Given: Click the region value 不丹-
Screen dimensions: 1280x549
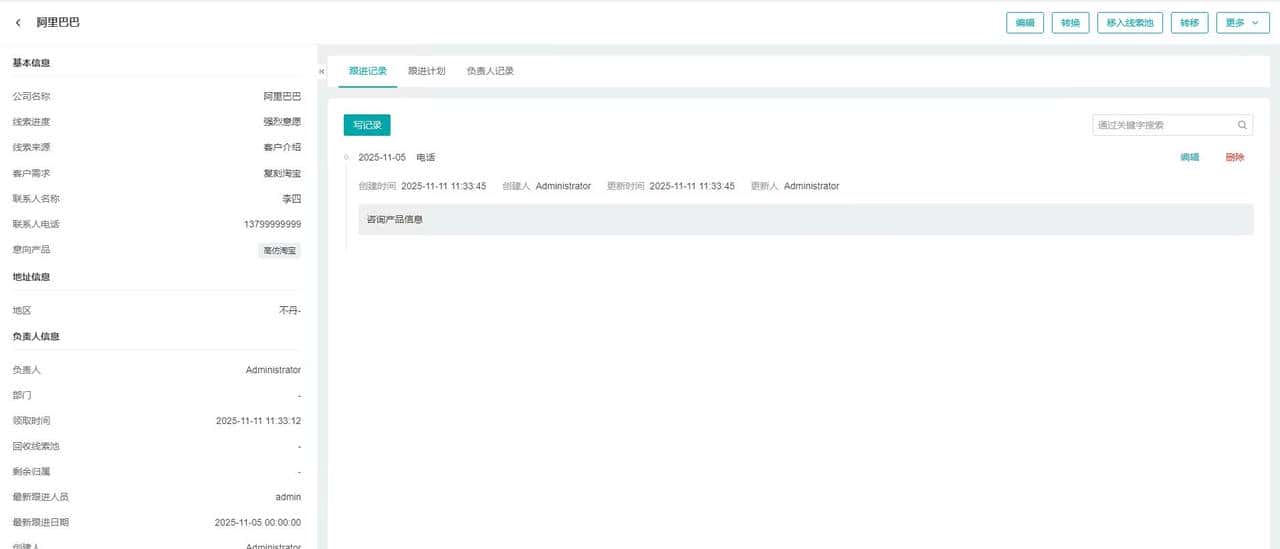Looking at the screenshot, I should coord(290,311).
